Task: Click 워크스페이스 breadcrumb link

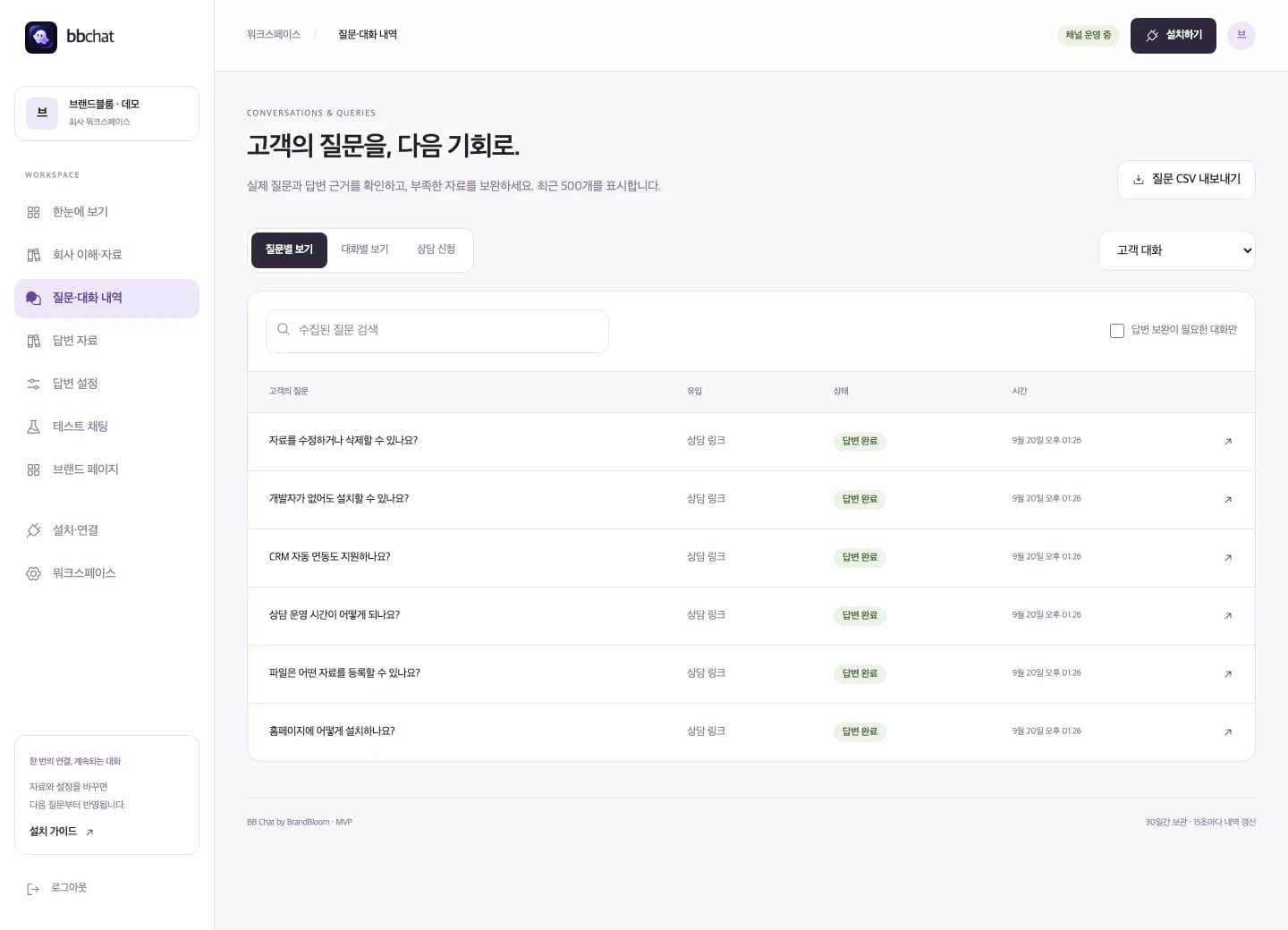Action: [x=274, y=35]
